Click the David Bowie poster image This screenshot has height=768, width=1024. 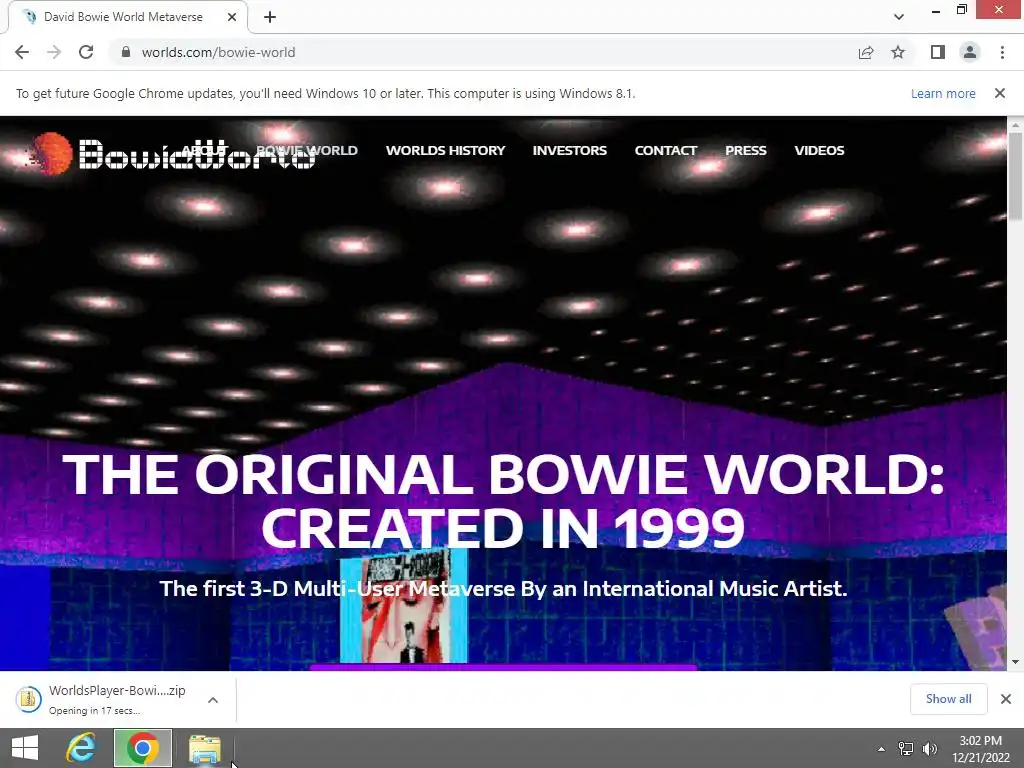(x=404, y=605)
